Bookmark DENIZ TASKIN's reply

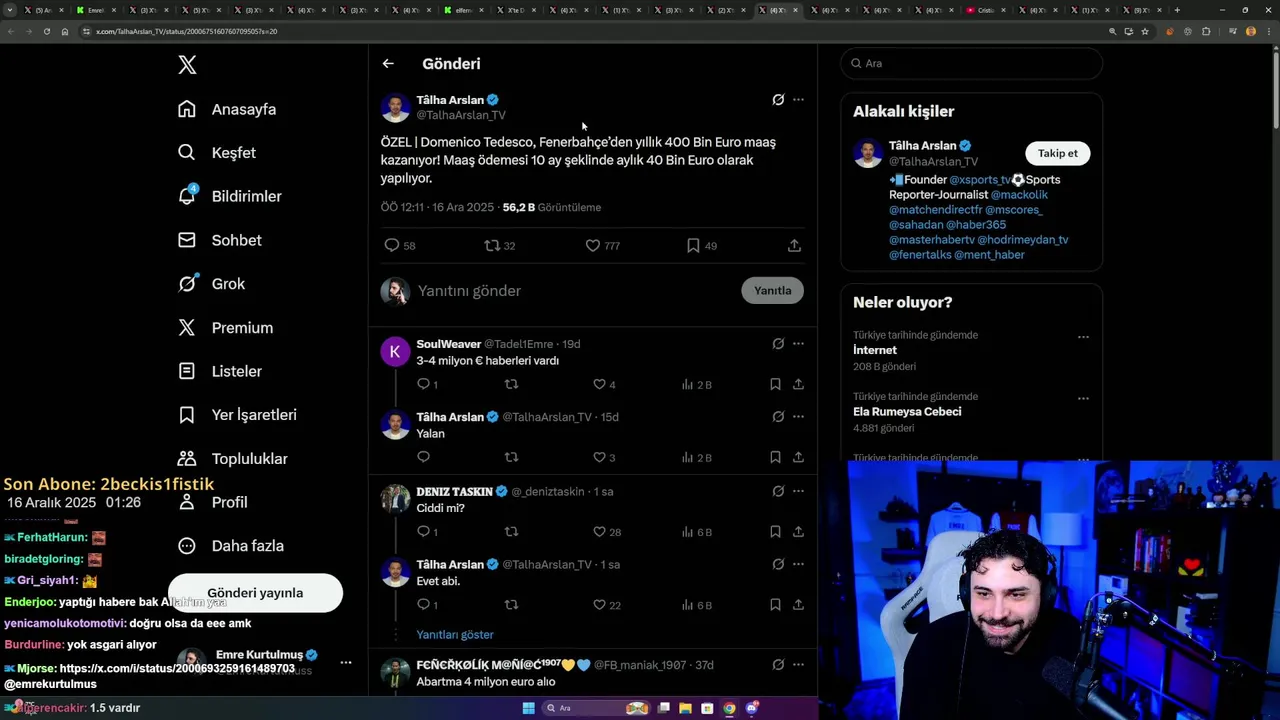775,532
